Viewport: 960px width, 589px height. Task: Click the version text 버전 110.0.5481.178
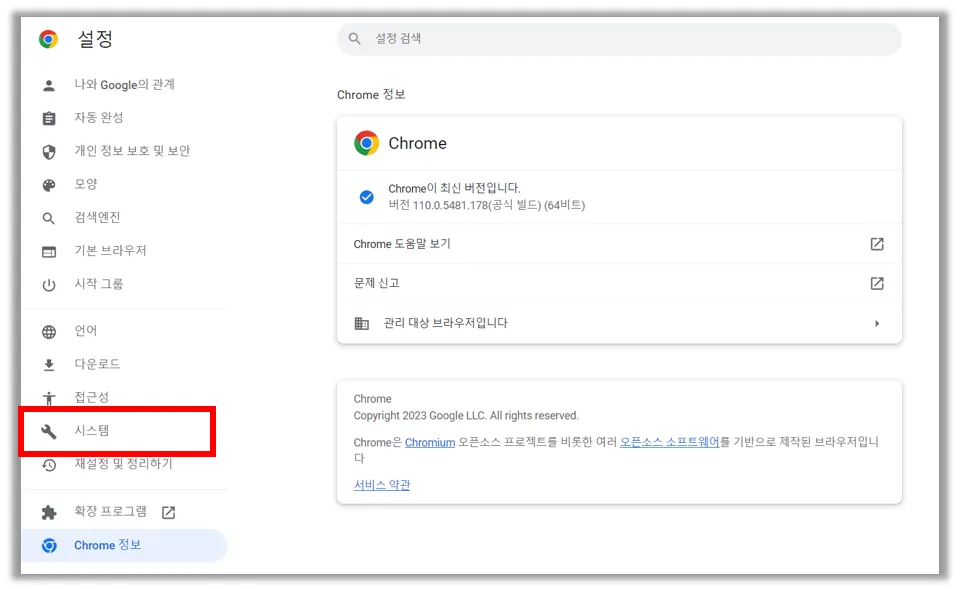tap(487, 205)
